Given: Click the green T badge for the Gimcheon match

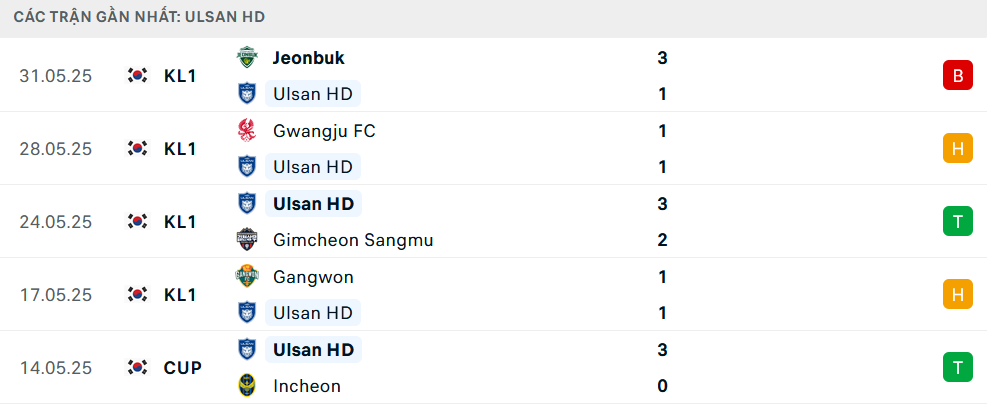Looking at the screenshot, I should point(957,221).
